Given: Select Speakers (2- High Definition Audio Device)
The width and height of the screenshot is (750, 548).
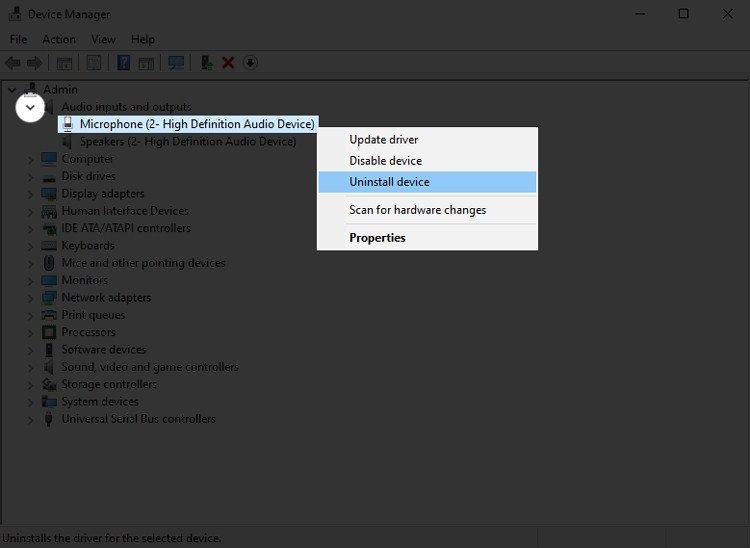Looking at the screenshot, I should tap(188, 142).
